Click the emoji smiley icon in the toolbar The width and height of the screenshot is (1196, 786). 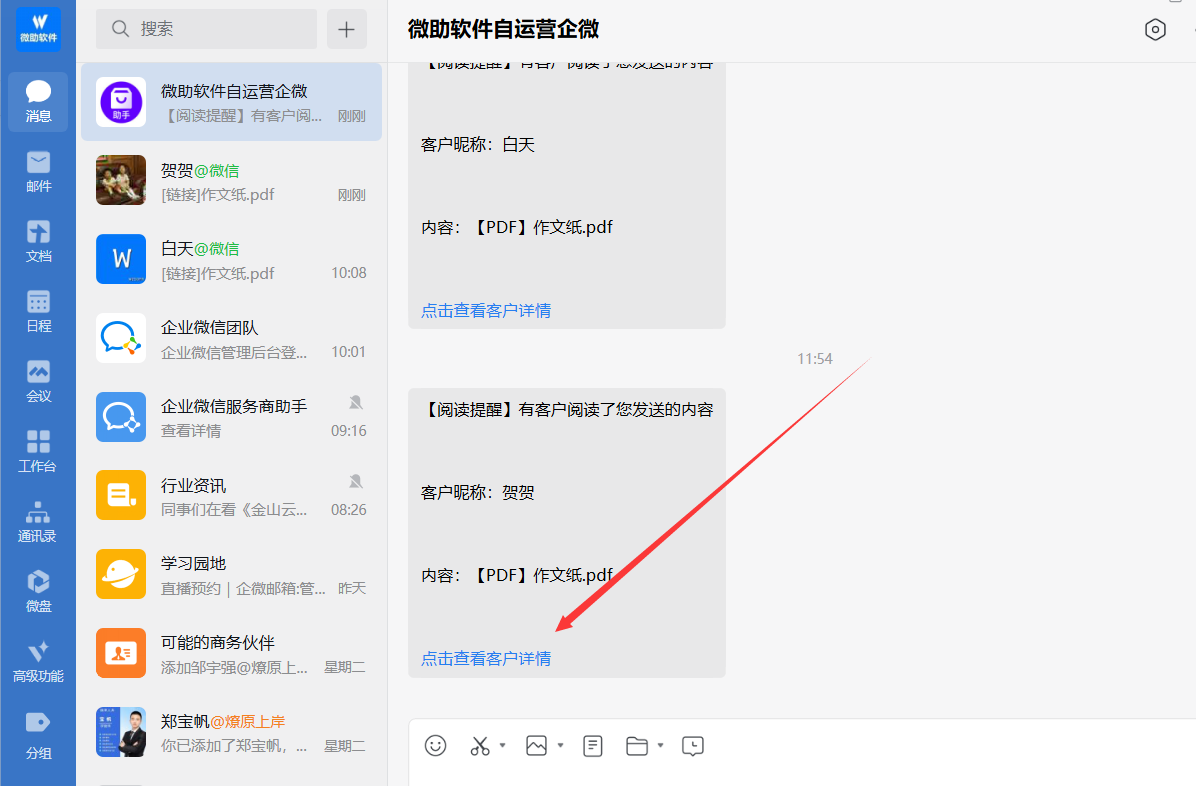(435, 745)
